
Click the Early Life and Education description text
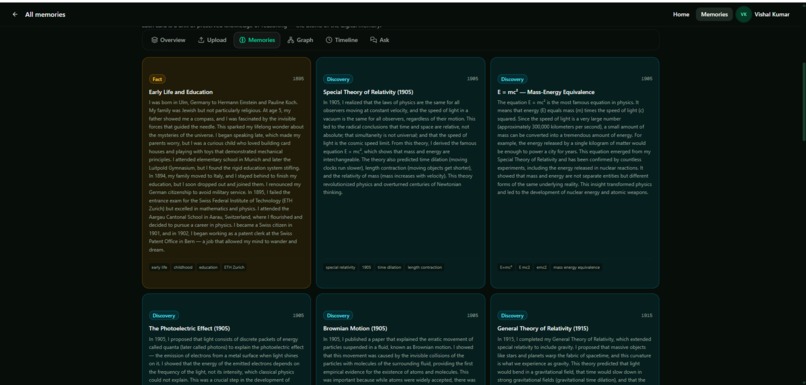pyautogui.click(x=226, y=176)
